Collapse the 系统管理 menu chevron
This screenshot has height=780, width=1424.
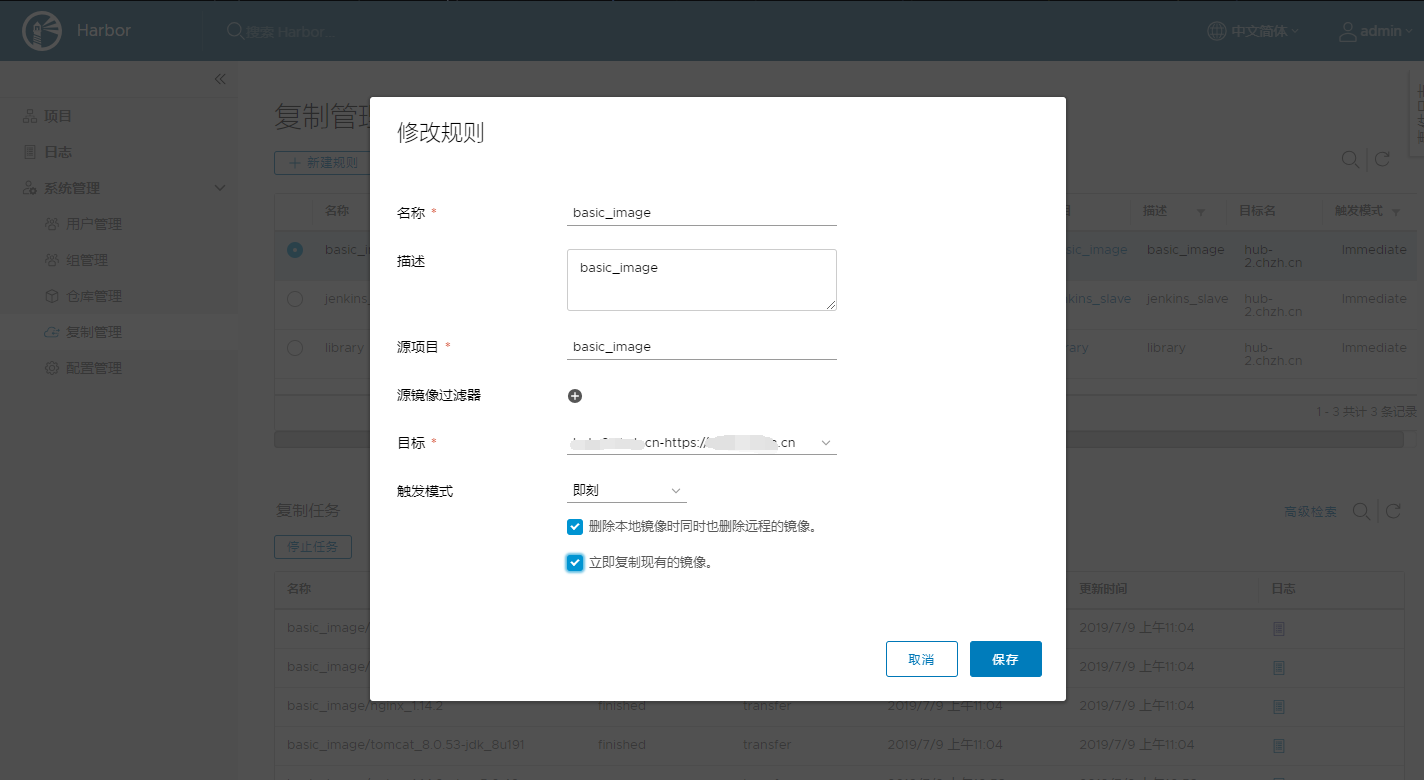tap(220, 188)
